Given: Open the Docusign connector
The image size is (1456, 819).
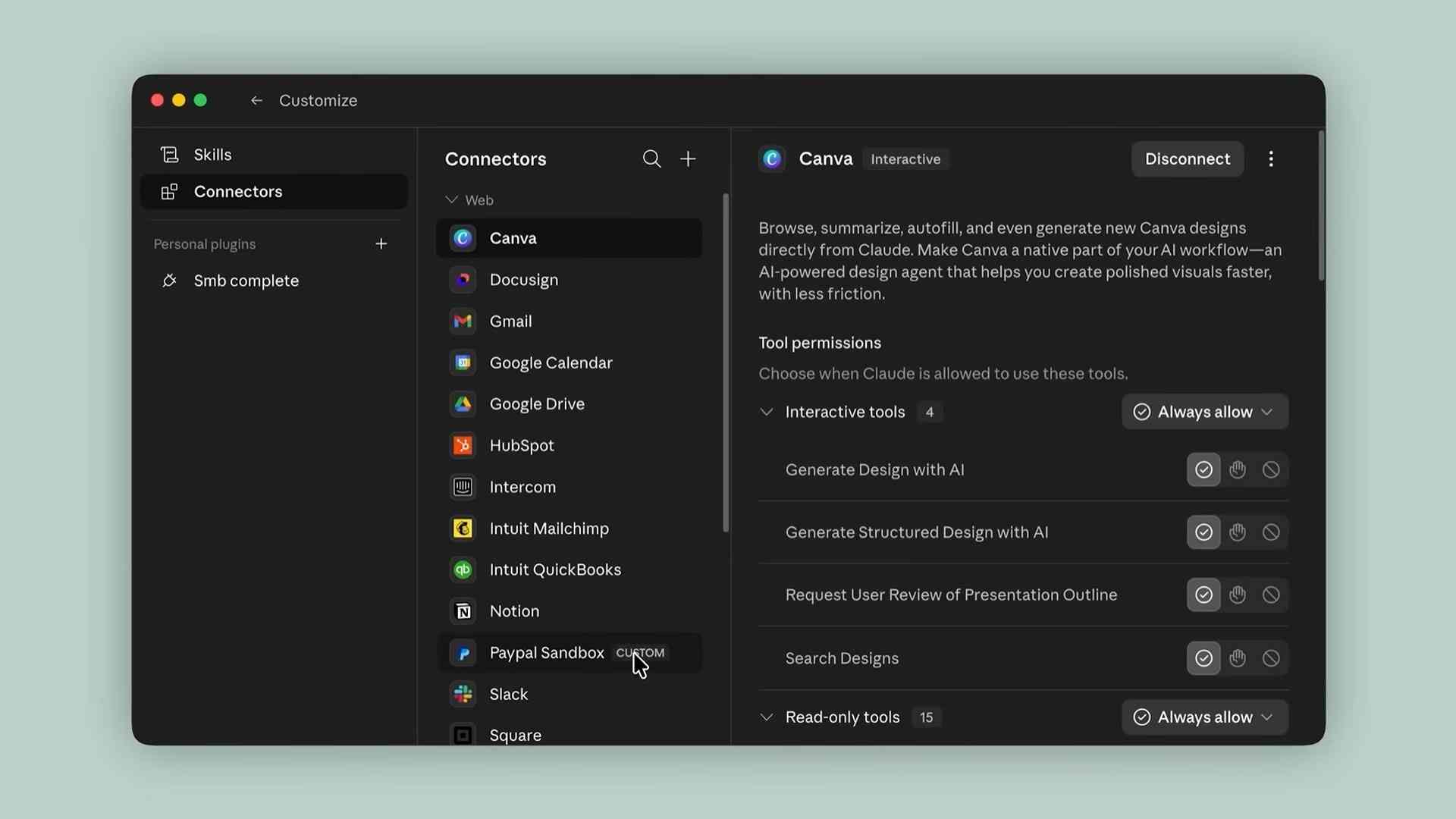Looking at the screenshot, I should point(569,280).
